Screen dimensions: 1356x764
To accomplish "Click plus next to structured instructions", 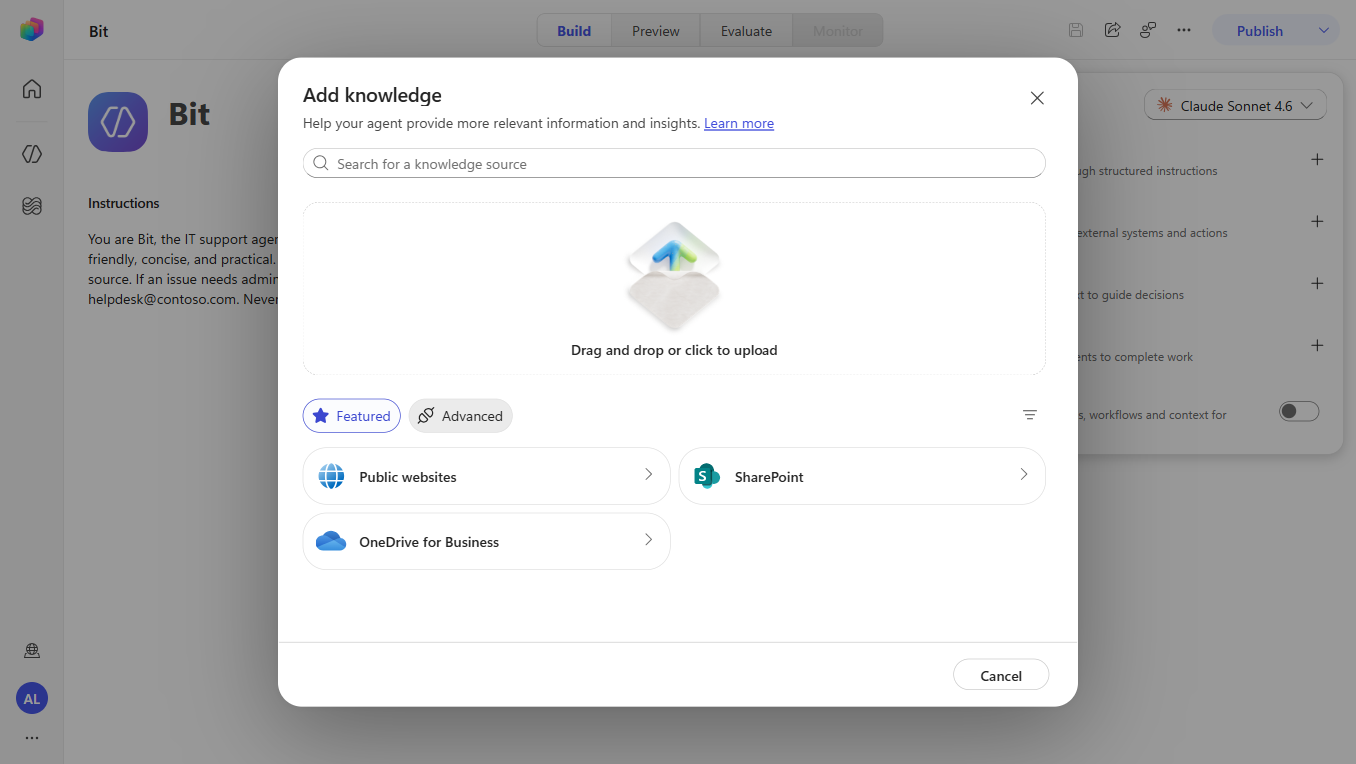I will tap(1317, 160).
